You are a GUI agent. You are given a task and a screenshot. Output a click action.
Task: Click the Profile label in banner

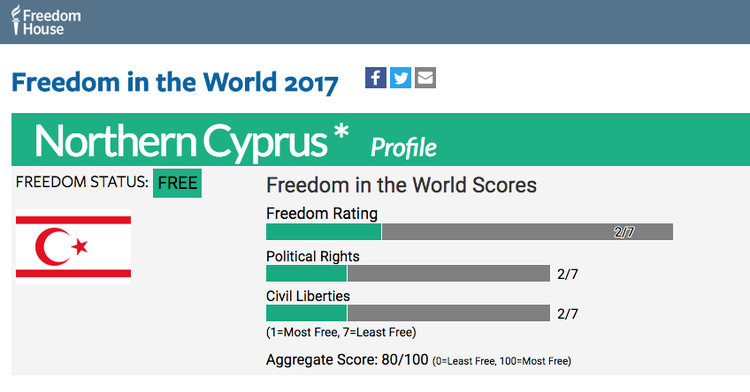coord(403,147)
